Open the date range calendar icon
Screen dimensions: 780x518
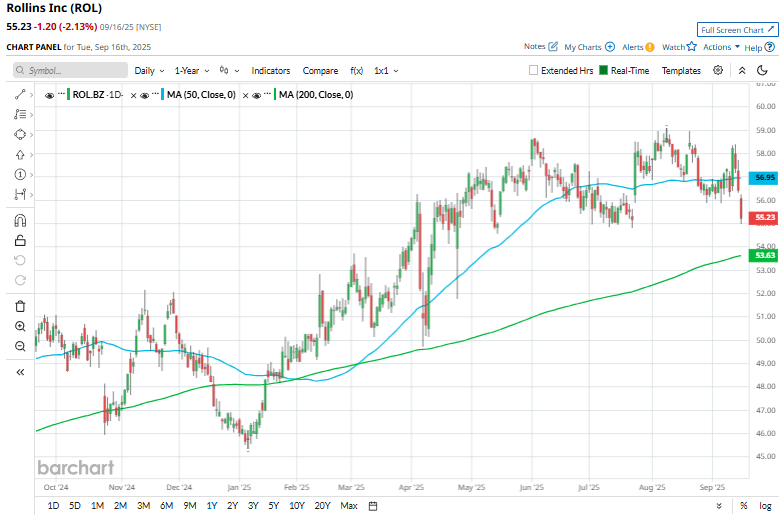(373, 506)
